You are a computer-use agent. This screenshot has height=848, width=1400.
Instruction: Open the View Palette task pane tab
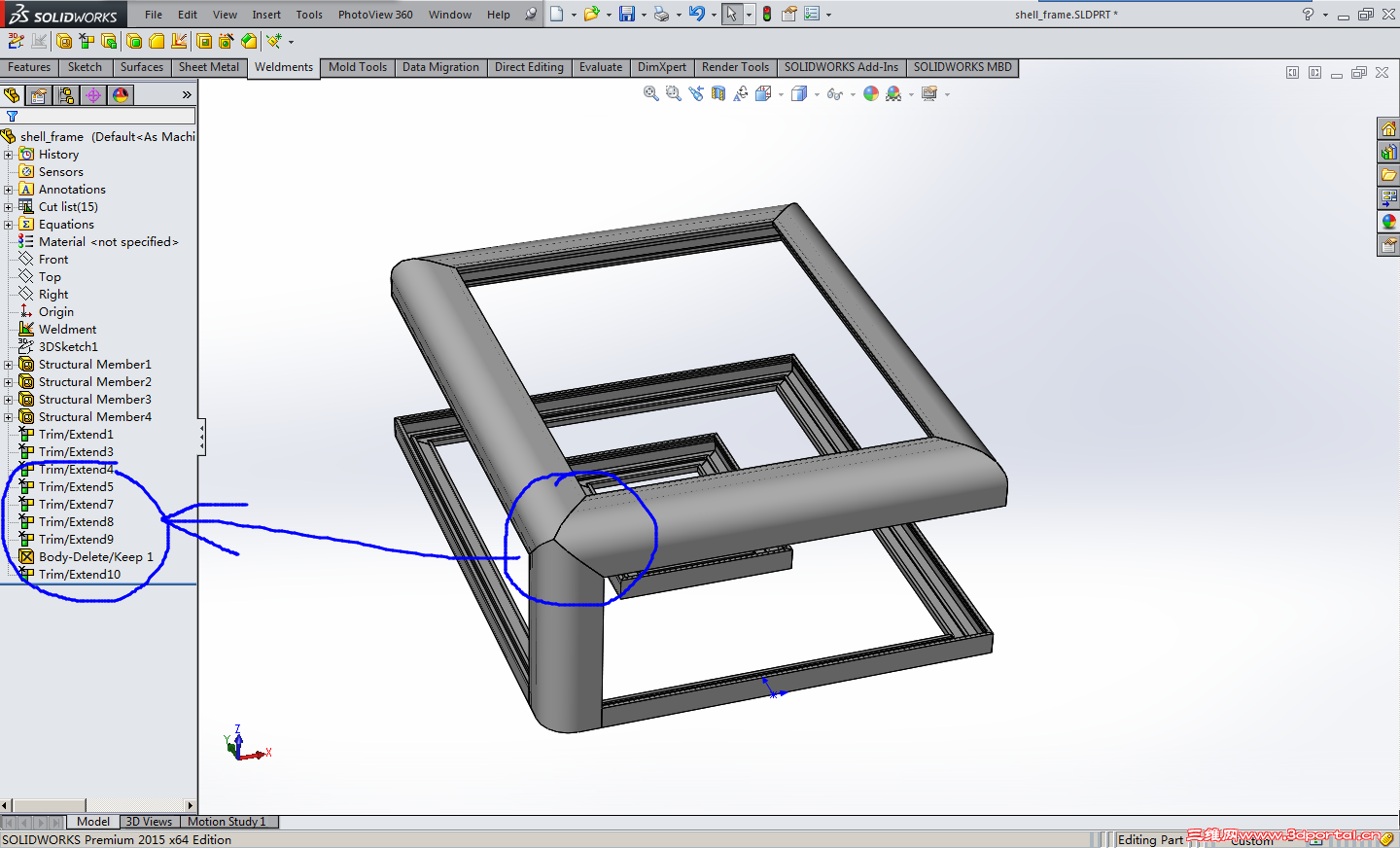(1388, 198)
